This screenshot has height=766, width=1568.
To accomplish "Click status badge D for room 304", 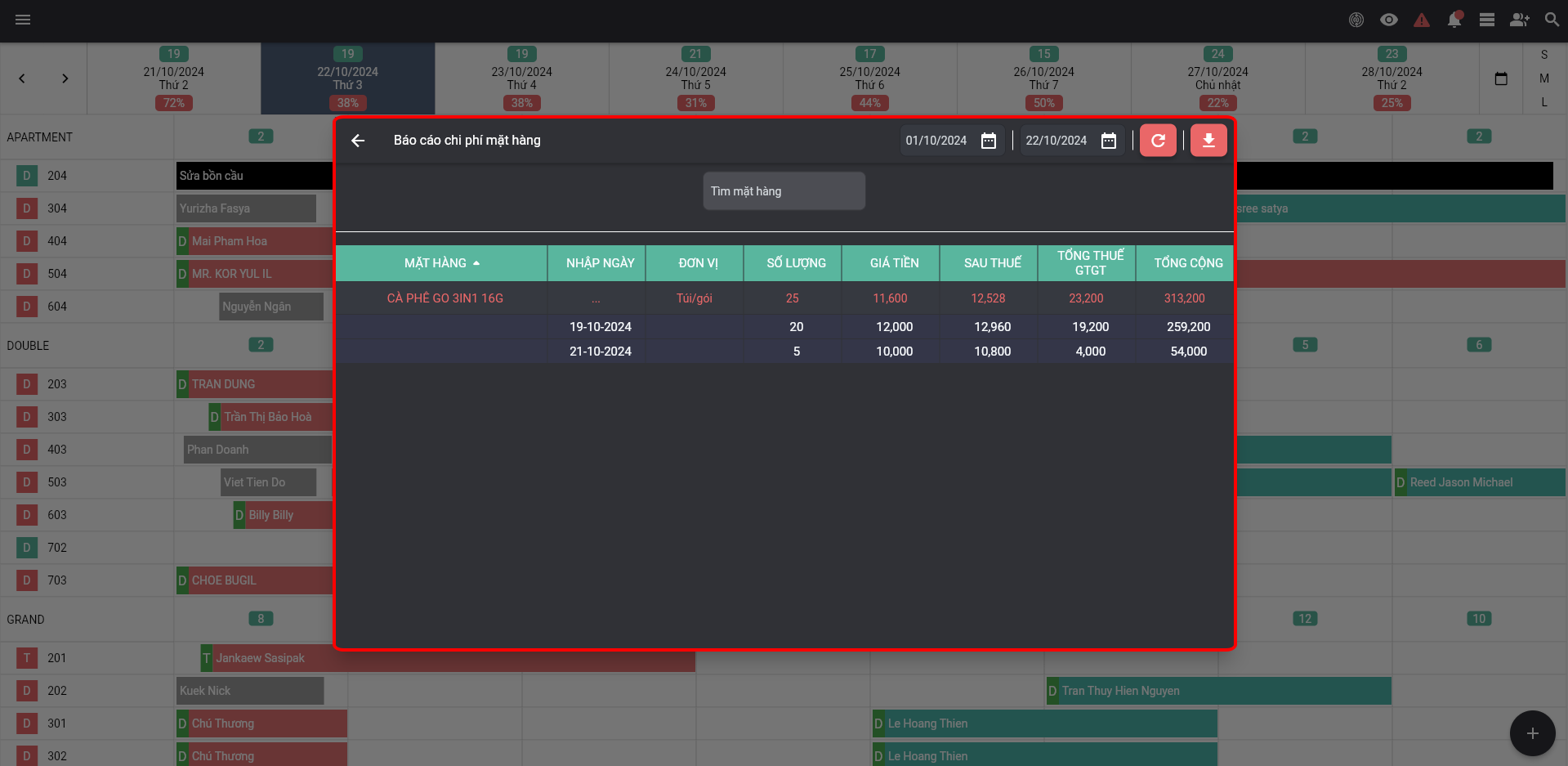I will (27, 208).
